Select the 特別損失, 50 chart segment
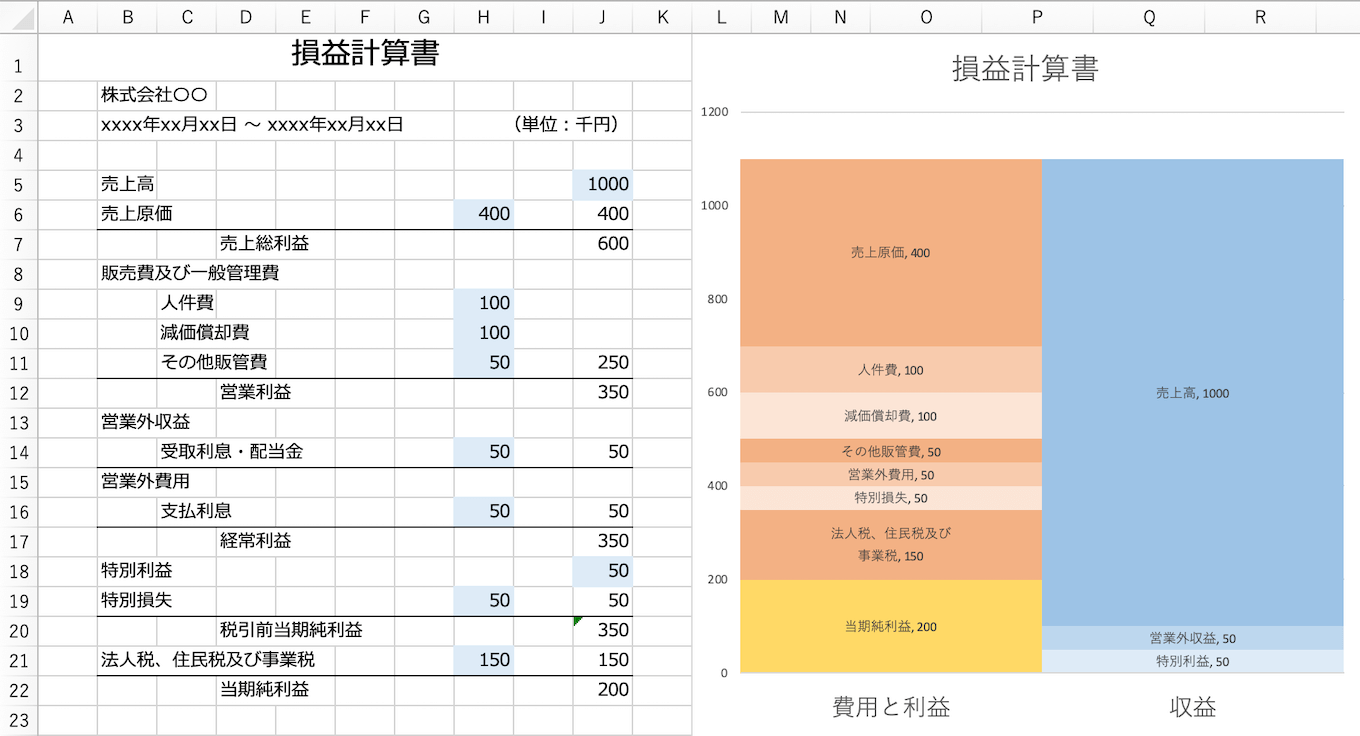This screenshot has width=1360, height=736. [890, 498]
